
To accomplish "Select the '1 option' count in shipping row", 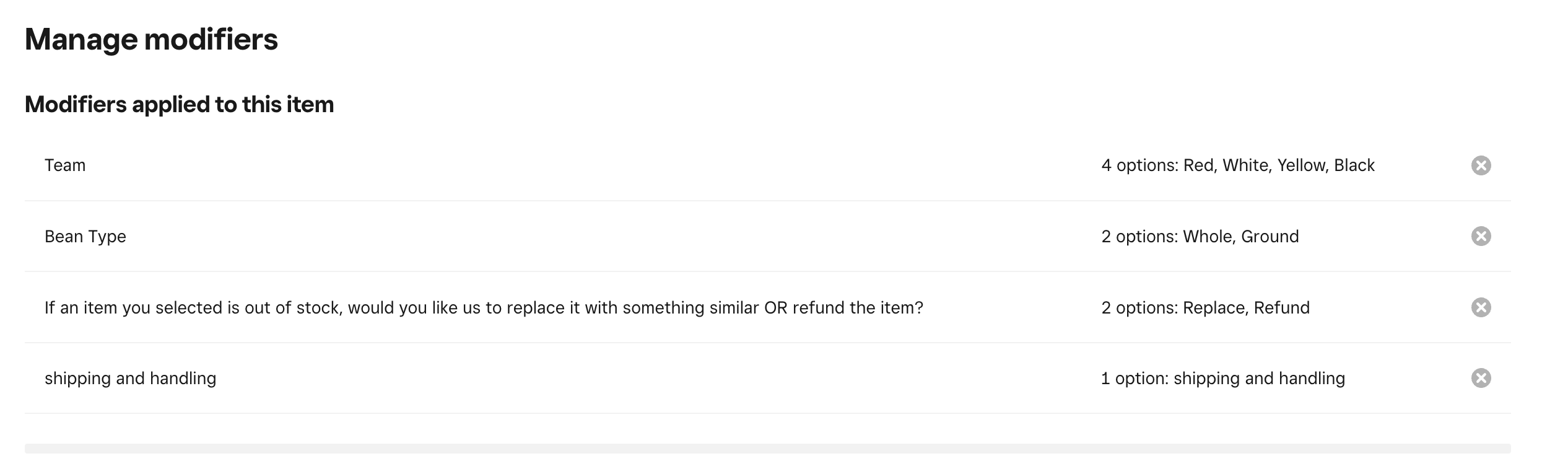I will 1135,379.
